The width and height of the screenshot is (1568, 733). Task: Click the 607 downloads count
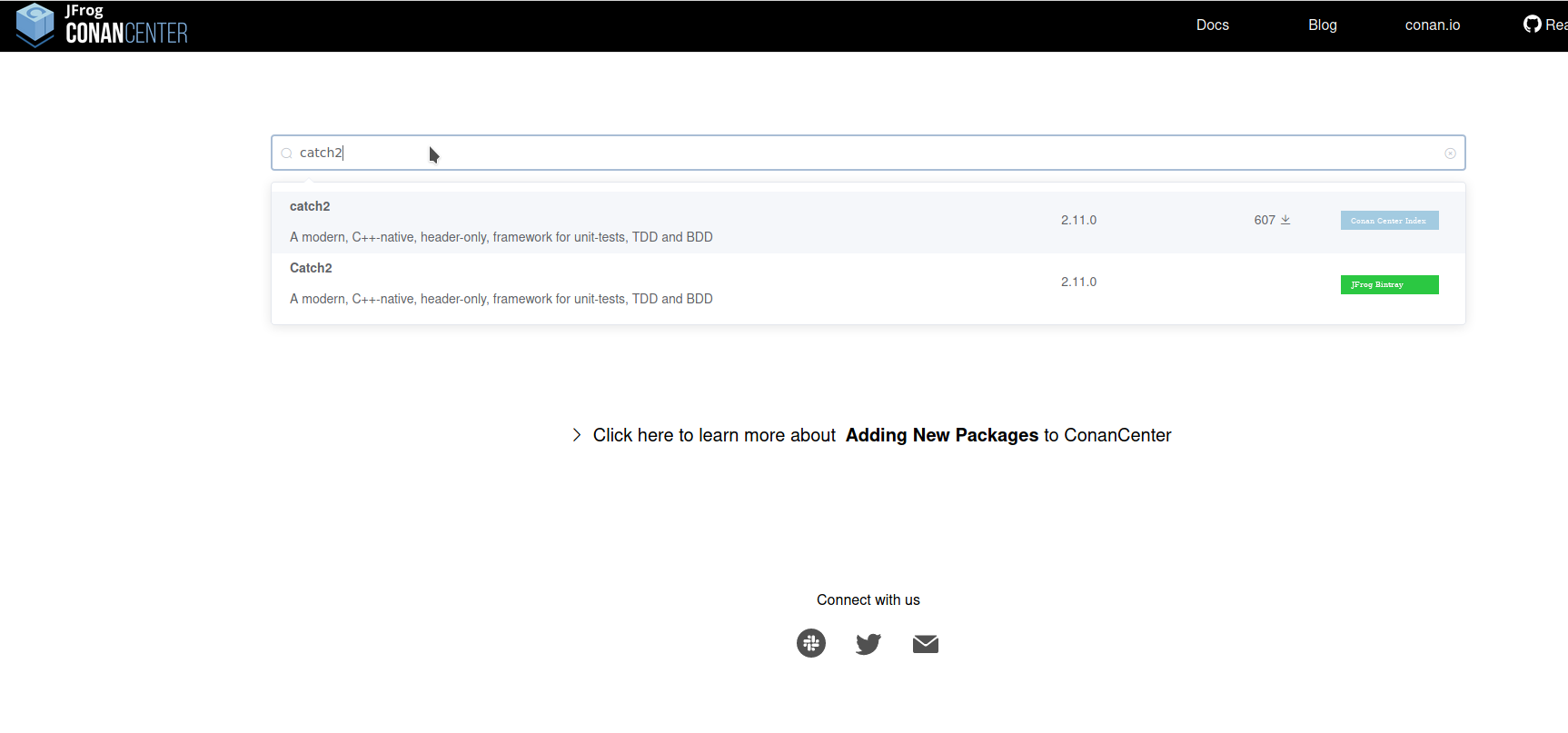tap(1265, 220)
